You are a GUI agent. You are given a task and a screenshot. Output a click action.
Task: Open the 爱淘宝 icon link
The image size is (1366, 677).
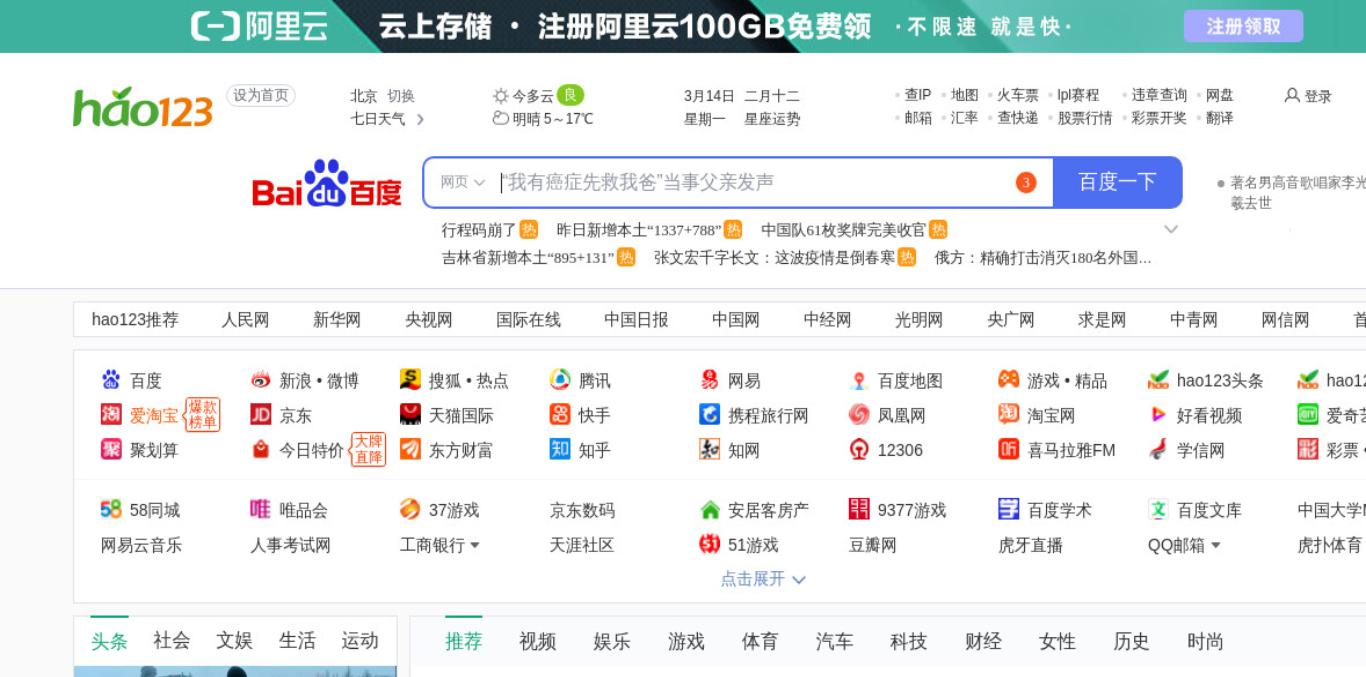click(140, 415)
